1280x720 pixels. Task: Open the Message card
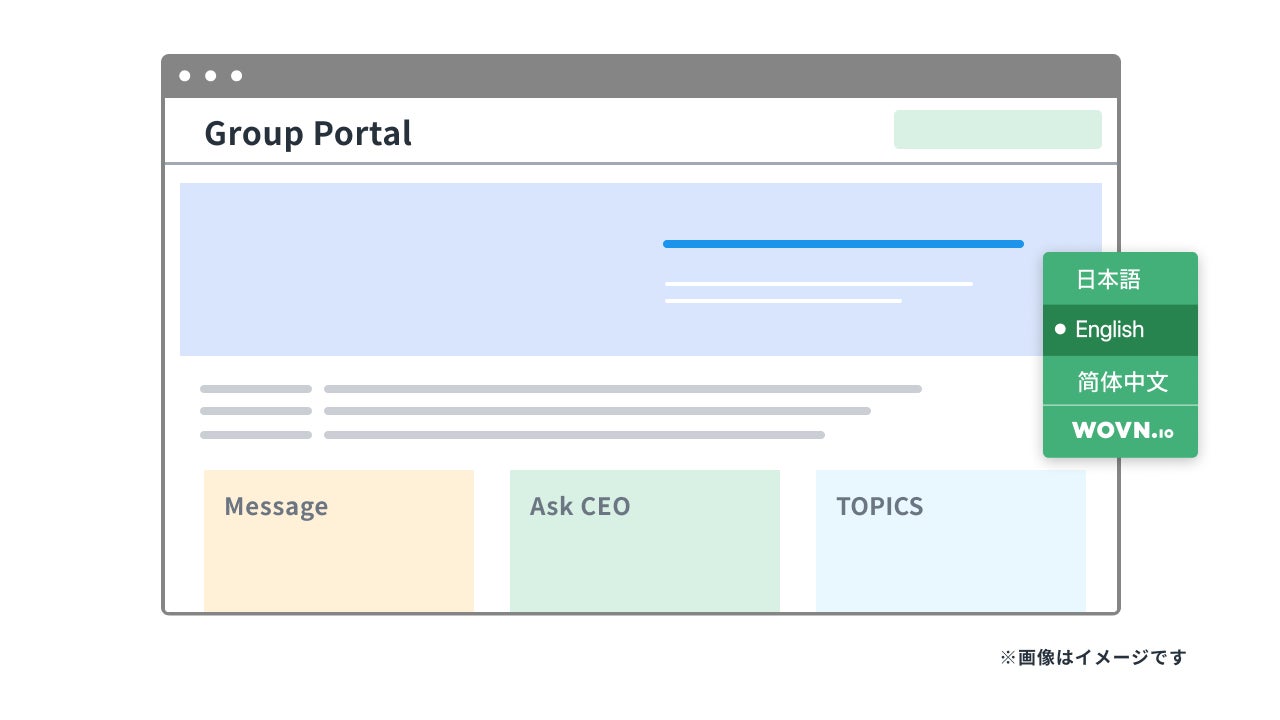coord(339,540)
